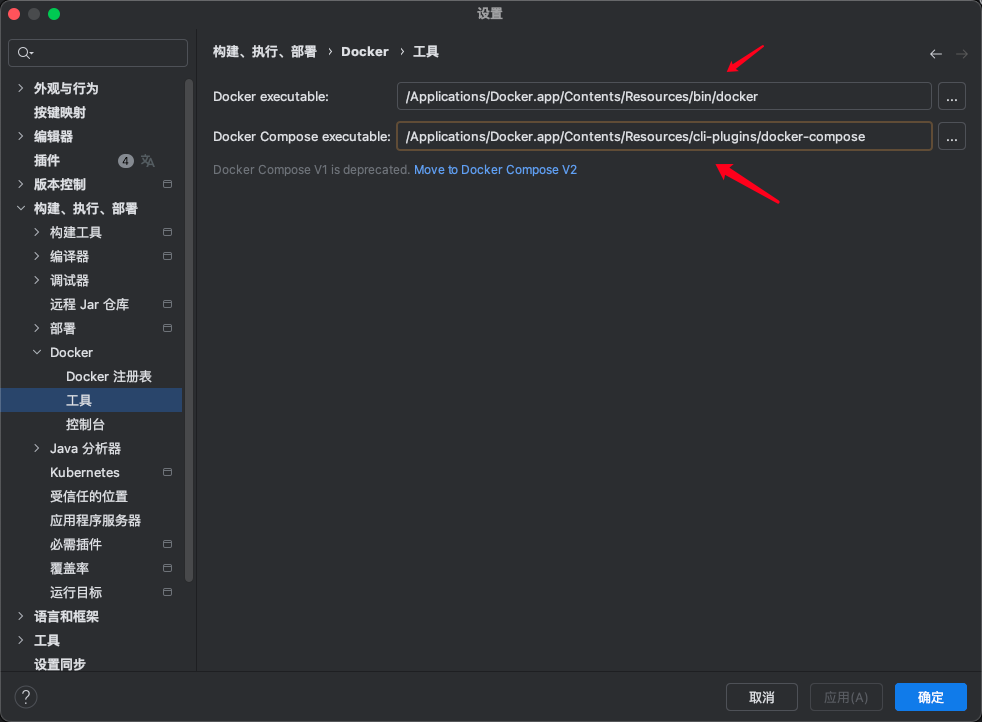Click the 构建、执行、部署 breadcrumb

(x=265, y=51)
